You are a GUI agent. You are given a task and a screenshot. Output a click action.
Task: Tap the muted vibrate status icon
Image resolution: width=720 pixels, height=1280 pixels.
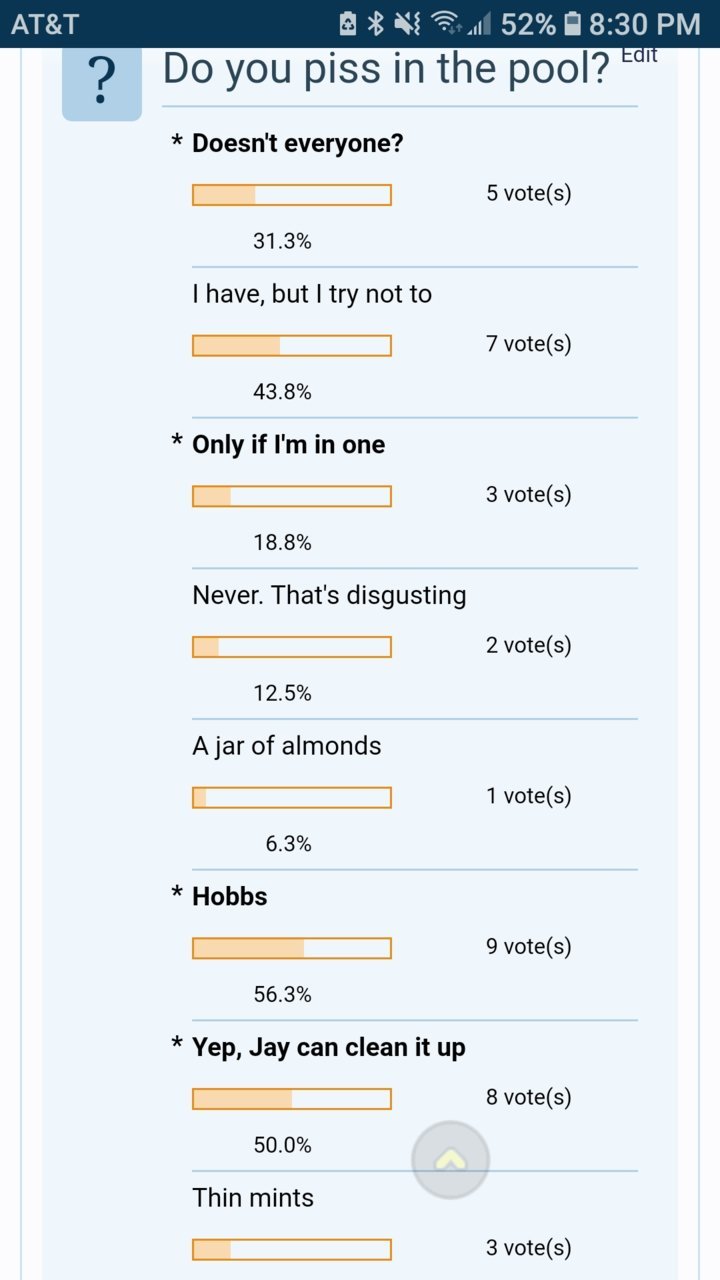coord(408,23)
